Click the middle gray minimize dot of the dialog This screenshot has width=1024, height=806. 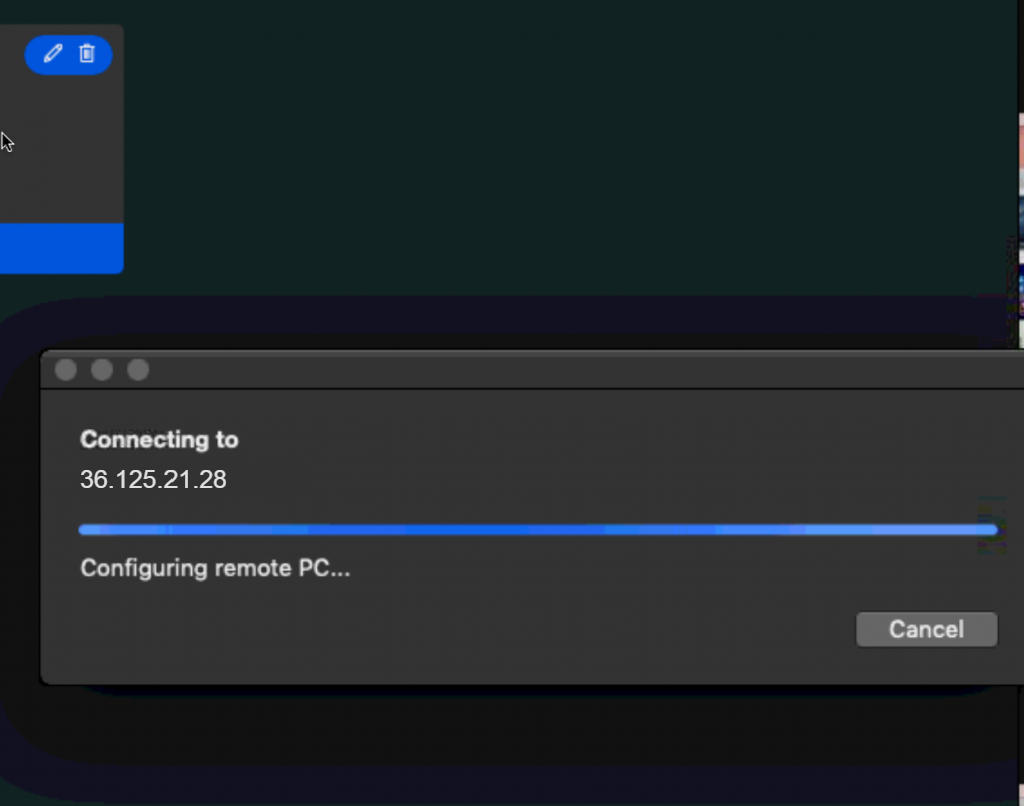pos(102,370)
